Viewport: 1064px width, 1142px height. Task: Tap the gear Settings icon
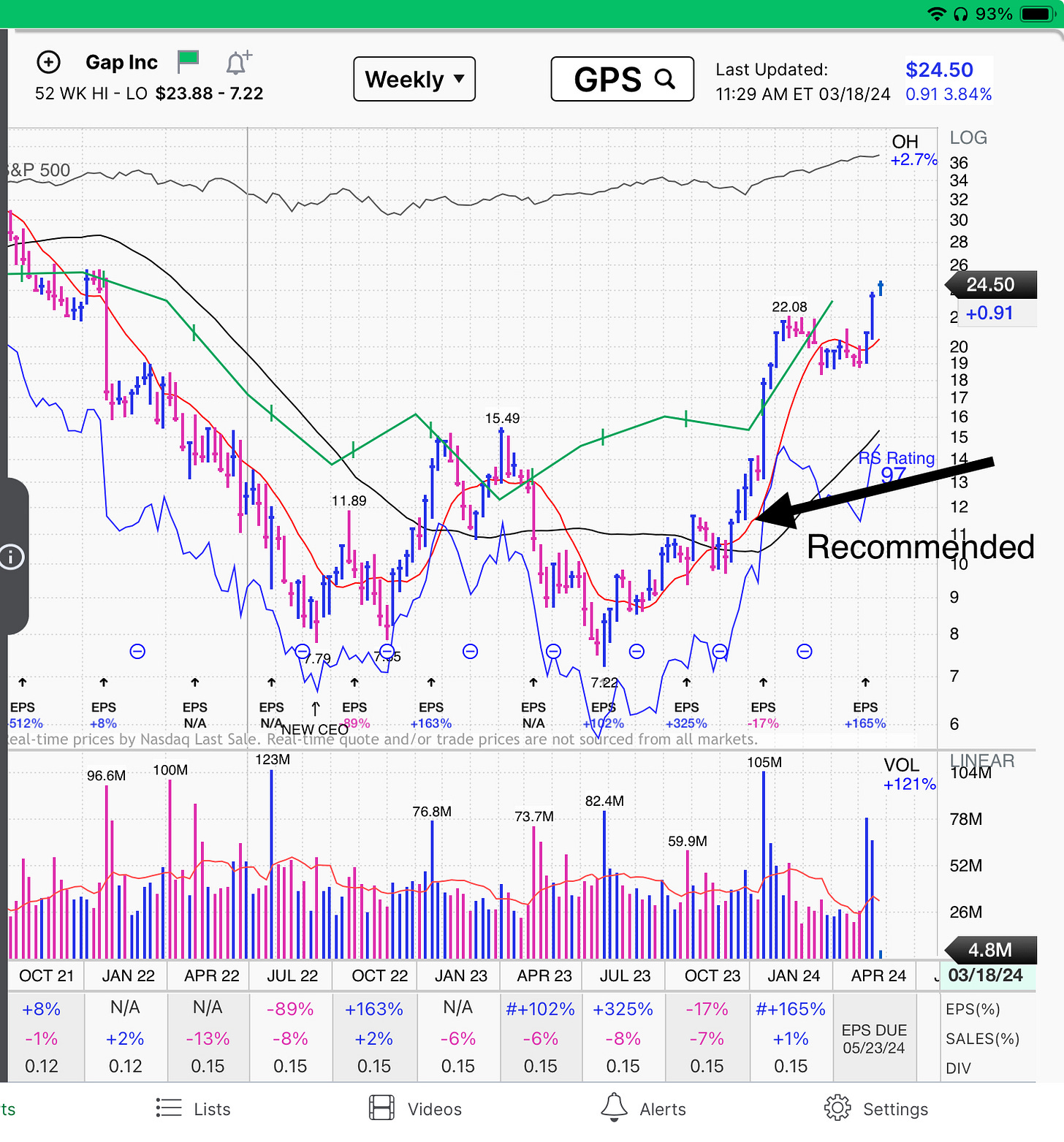pos(837,1108)
